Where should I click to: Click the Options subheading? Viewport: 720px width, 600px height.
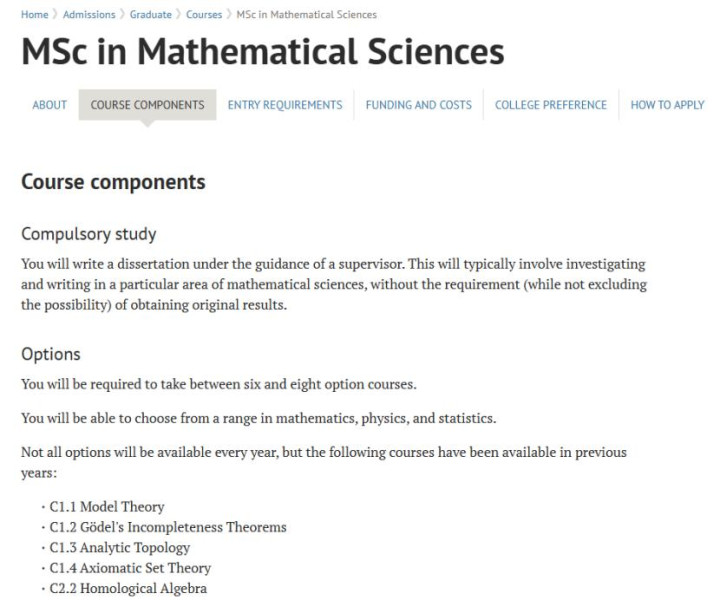click(51, 355)
